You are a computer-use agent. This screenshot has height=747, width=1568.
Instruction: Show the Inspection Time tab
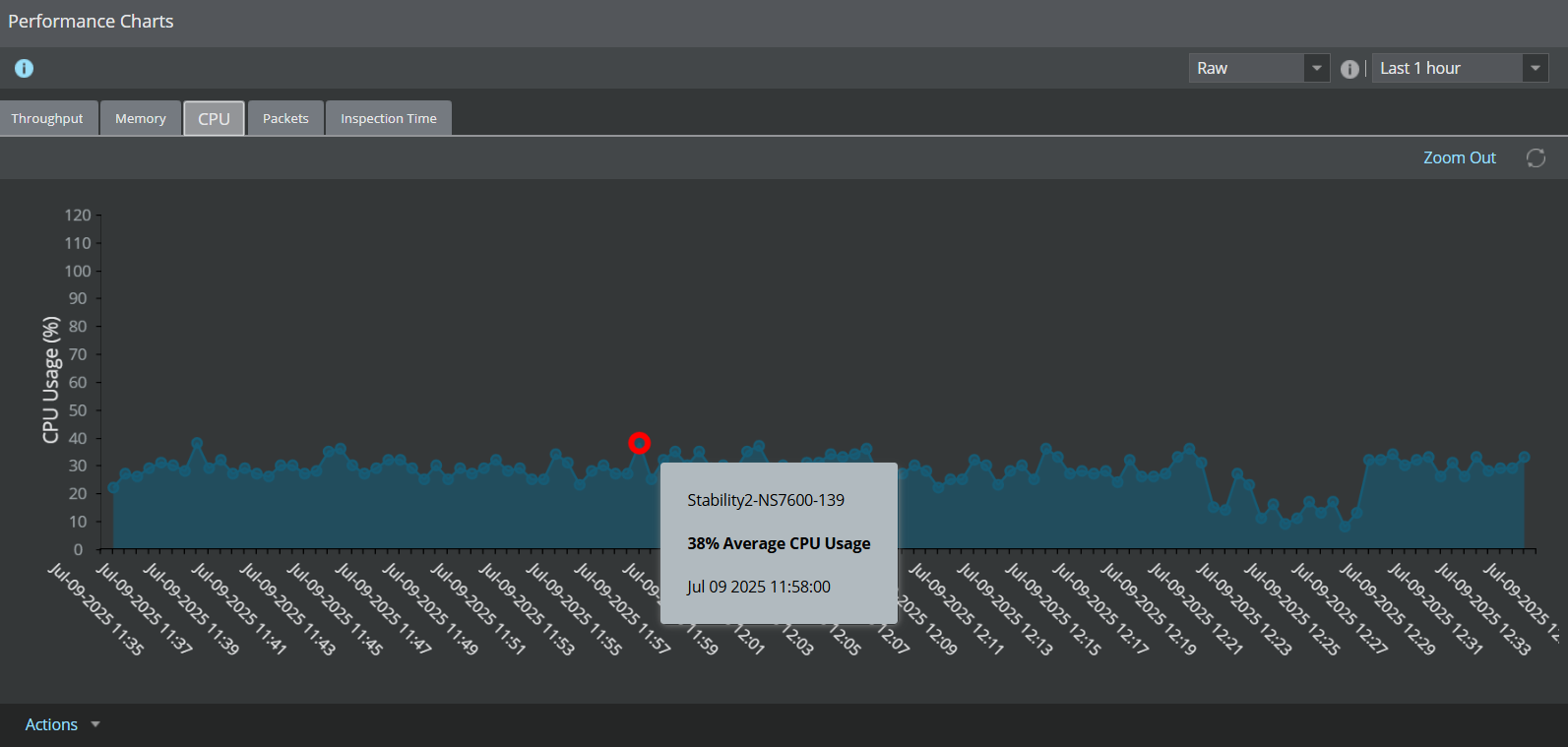click(389, 118)
